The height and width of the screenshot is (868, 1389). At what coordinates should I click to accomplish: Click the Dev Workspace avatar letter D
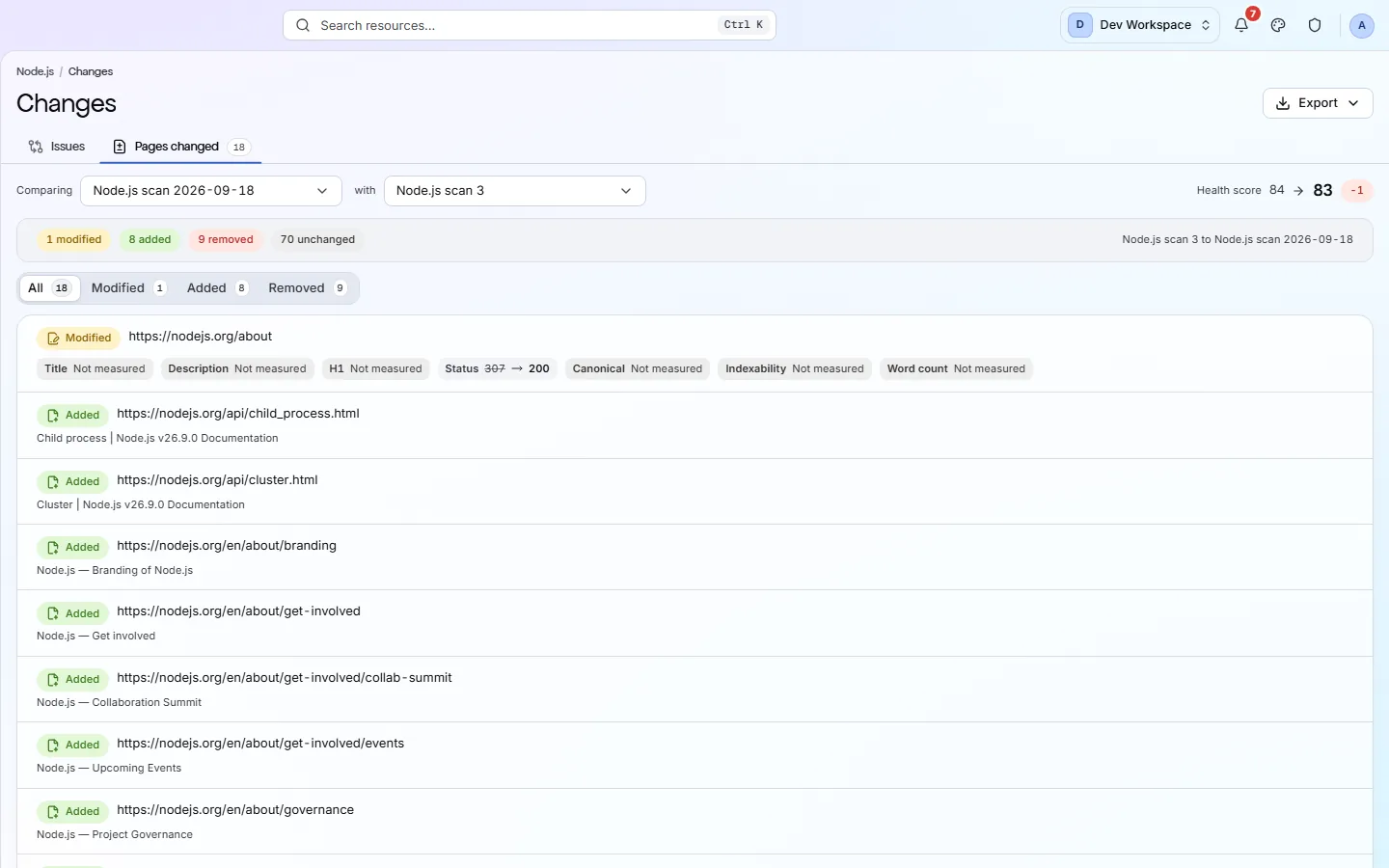pyautogui.click(x=1079, y=25)
